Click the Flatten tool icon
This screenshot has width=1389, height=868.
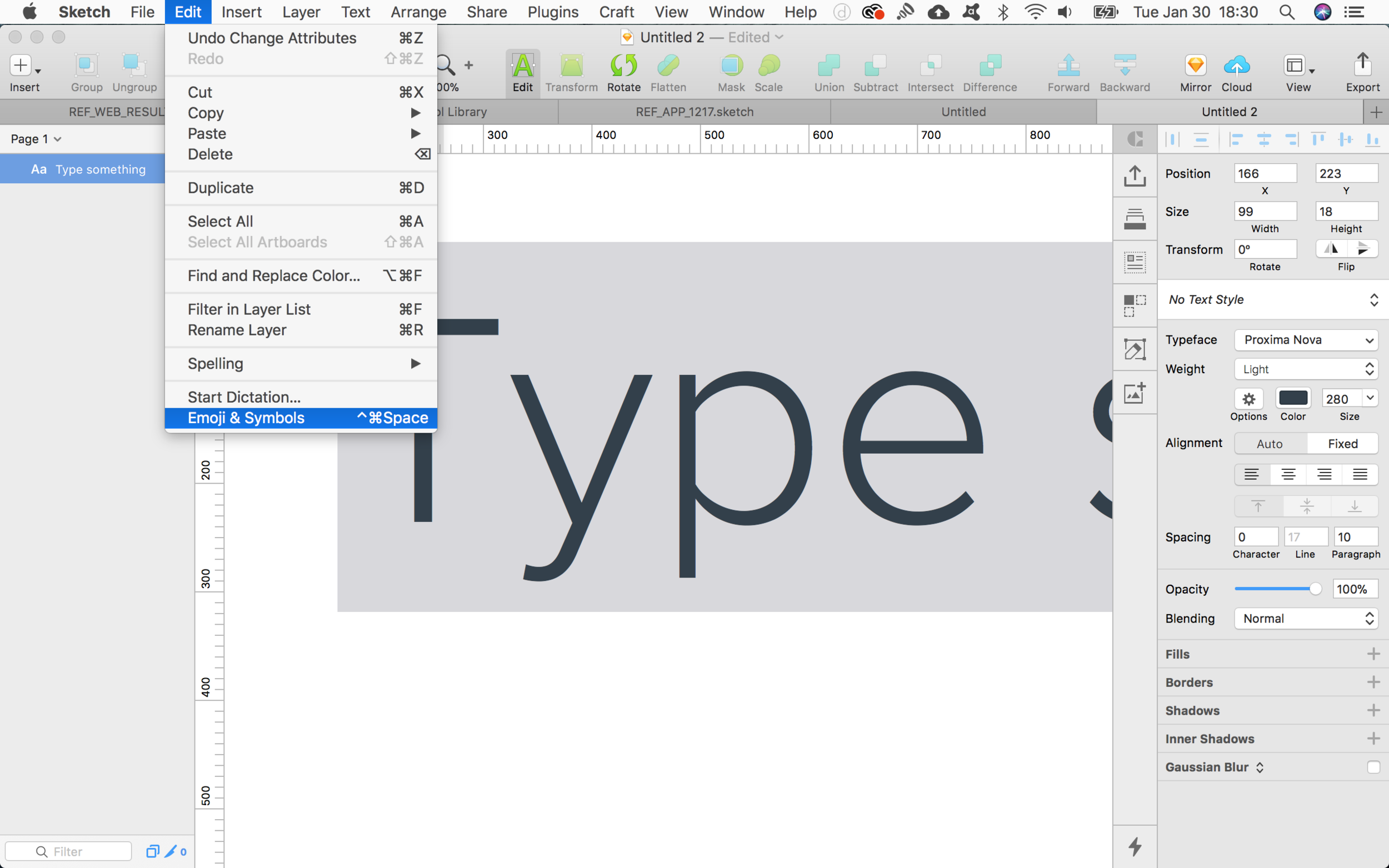(x=668, y=66)
